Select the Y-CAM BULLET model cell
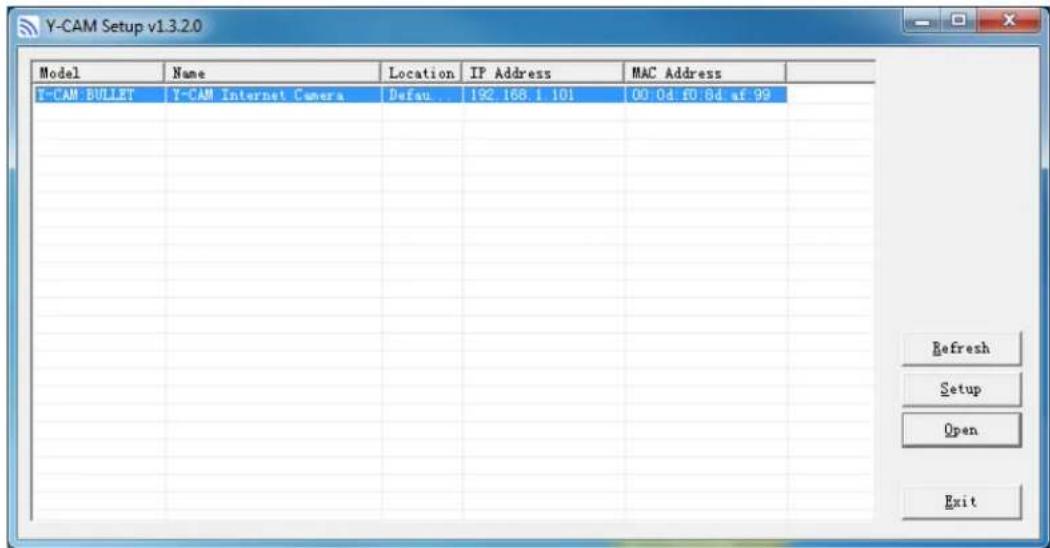1050x548 pixels. coord(98,94)
